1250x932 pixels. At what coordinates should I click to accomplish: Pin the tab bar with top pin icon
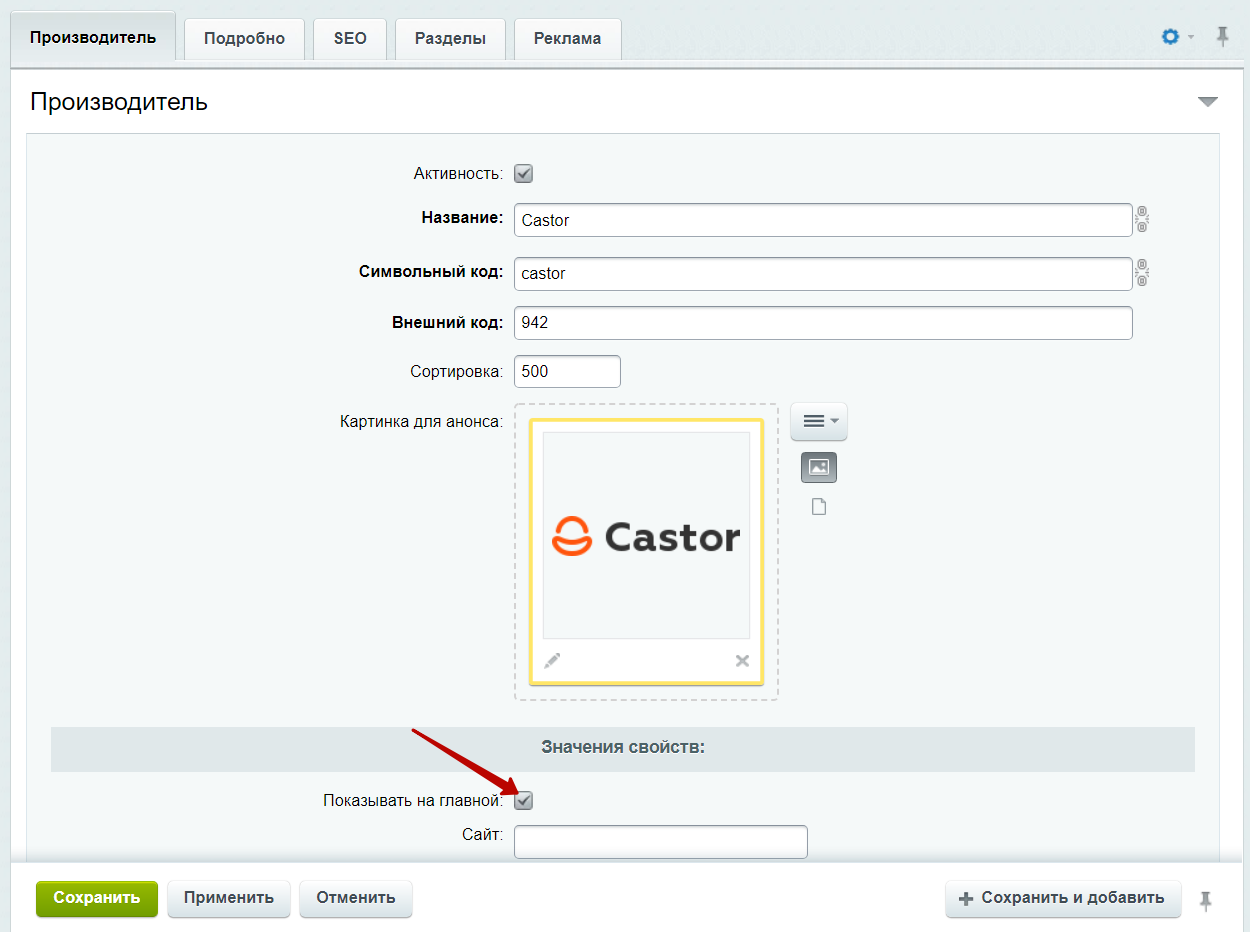click(x=1222, y=37)
